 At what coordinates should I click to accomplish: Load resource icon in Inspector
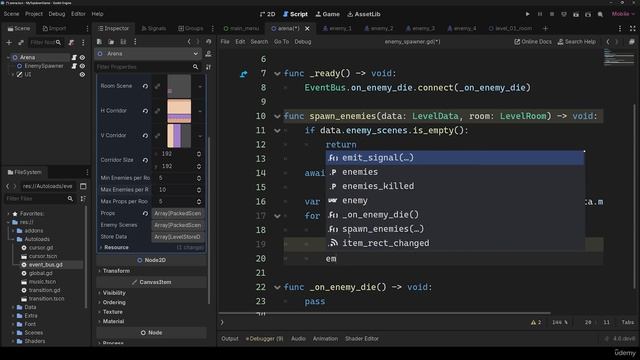point(111,42)
